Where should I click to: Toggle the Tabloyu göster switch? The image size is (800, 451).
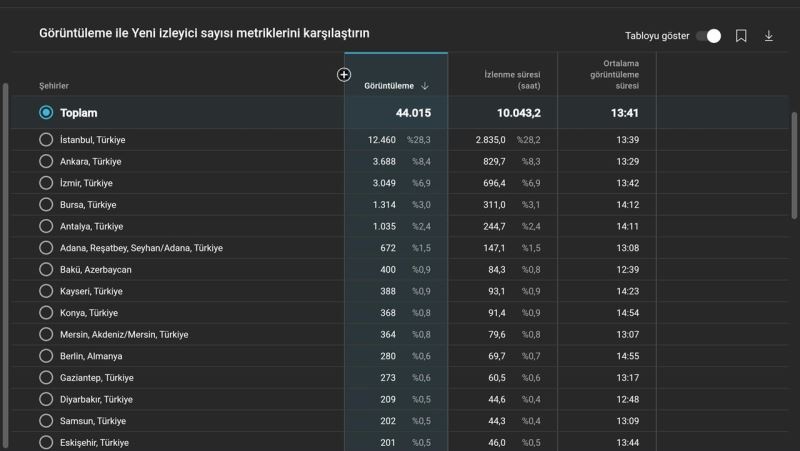pos(709,36)
